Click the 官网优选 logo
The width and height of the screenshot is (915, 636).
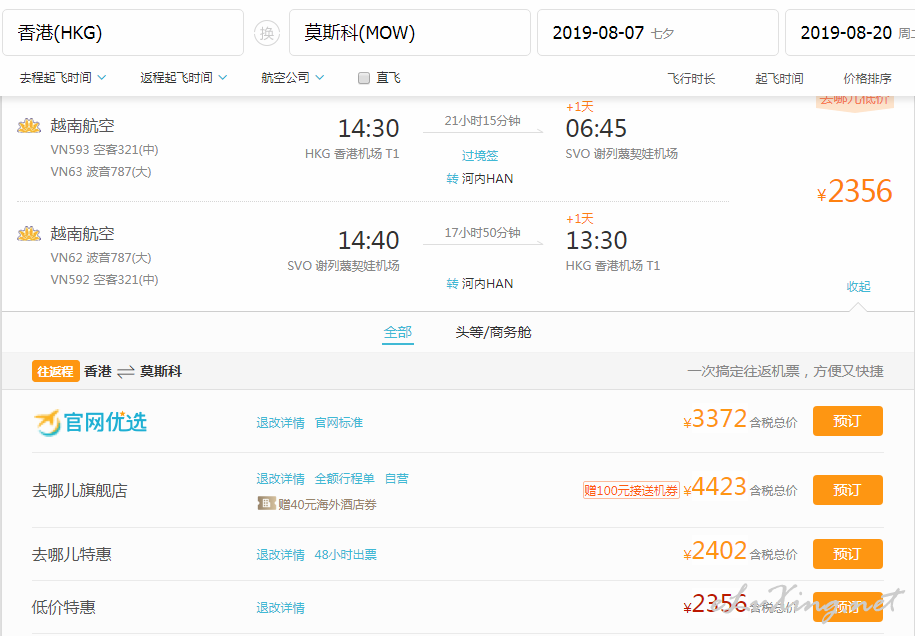[x=90, y=422]
